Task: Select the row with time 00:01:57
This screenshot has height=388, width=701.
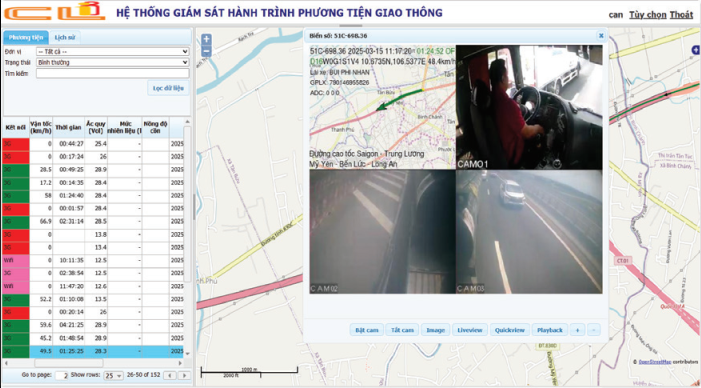Action: pos(93,208)
